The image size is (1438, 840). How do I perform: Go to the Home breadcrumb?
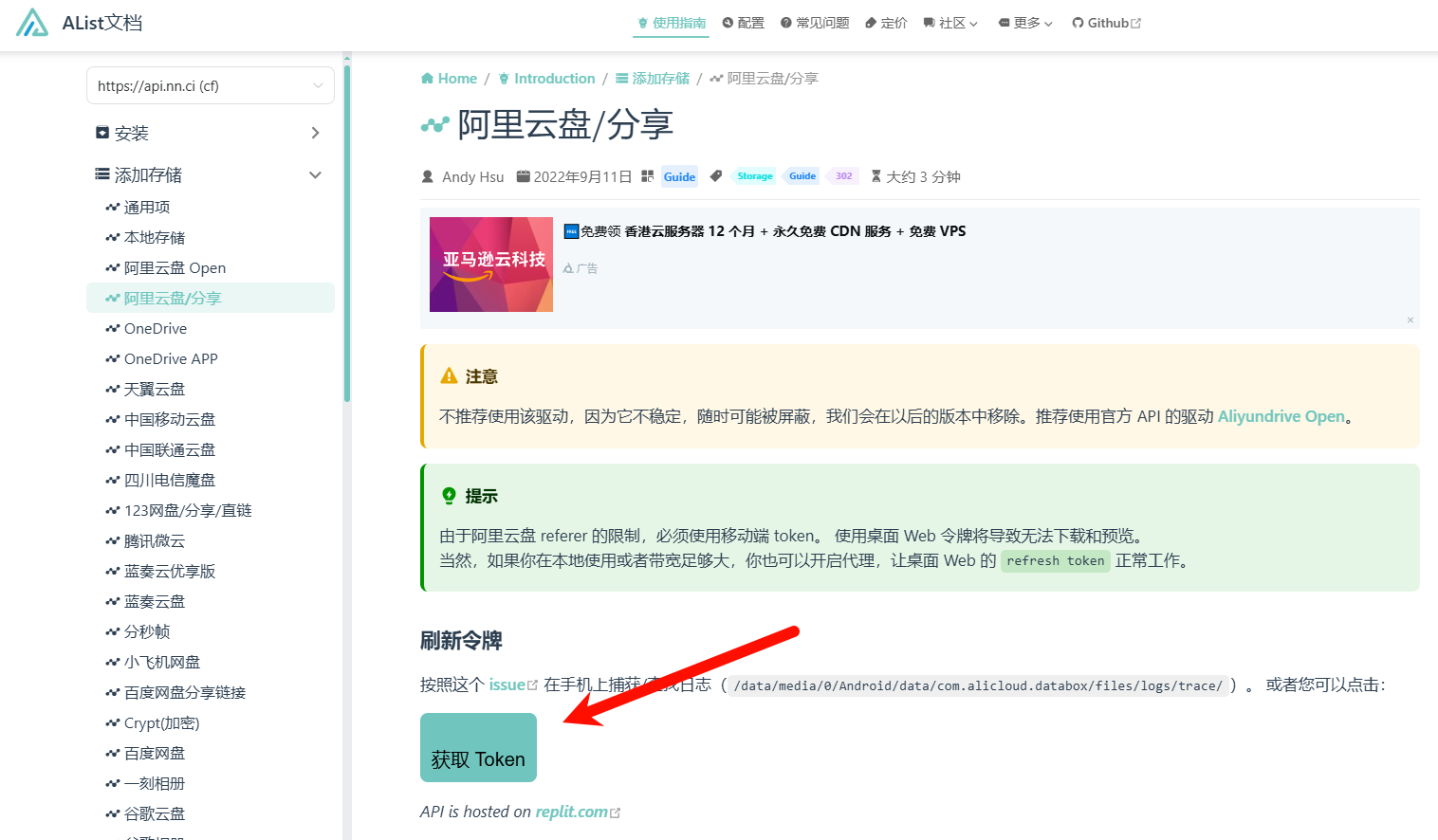[x=449, y=79]
